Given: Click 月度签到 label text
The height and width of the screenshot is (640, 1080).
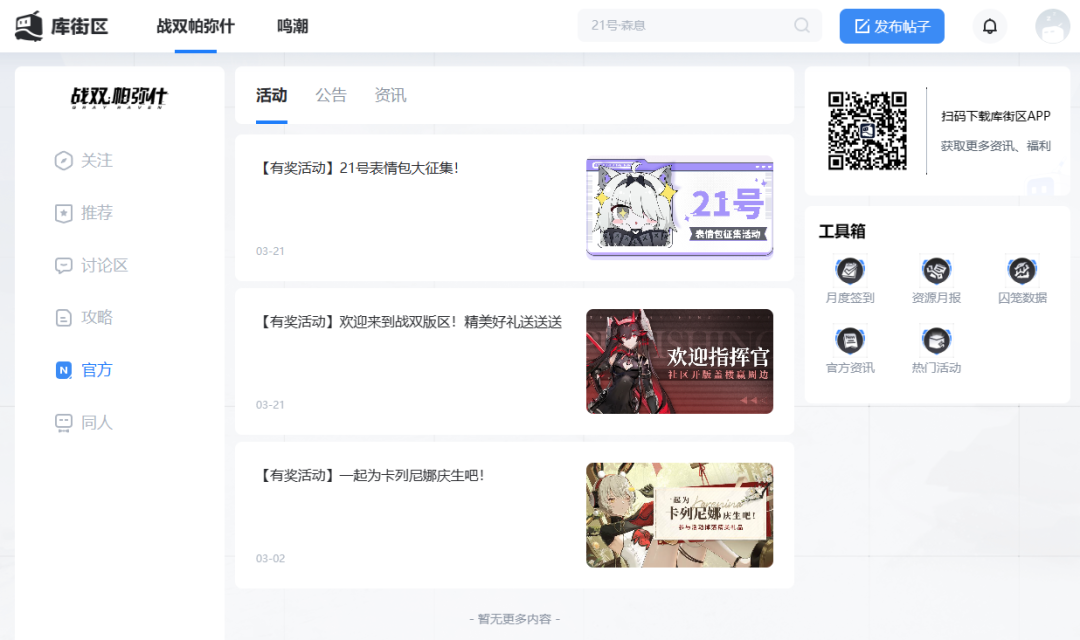Looking at the screenshot, I should click(850, 298).
